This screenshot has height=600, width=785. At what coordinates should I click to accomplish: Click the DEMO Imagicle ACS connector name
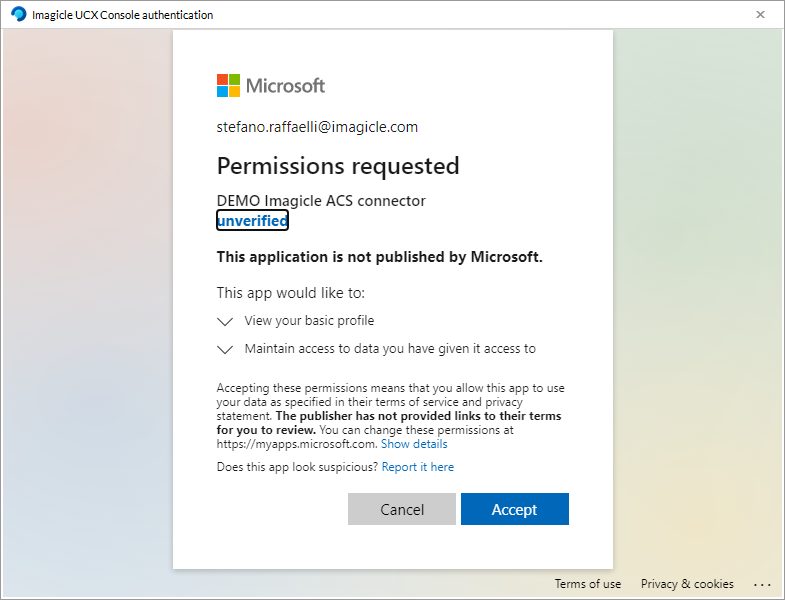pos(321,201)
